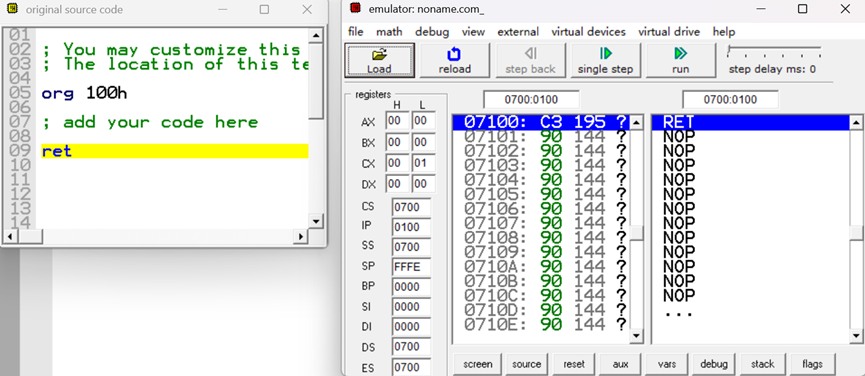The width and height of the screenshot is (865, 376).
Task: Click the SS register field
Action: (412, 247)
